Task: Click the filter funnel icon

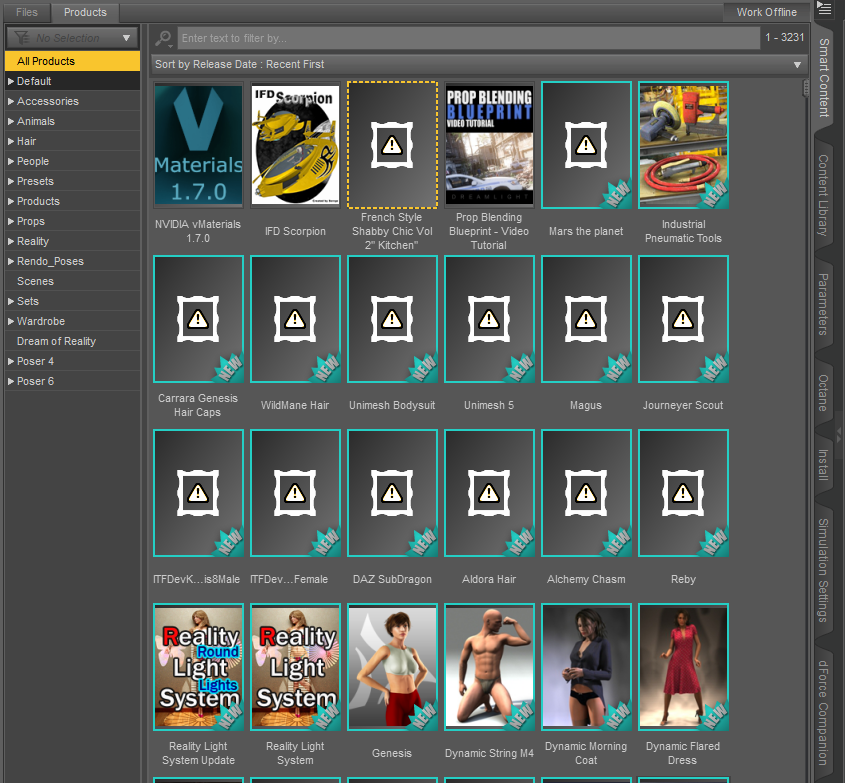Action: coord(22,38)
